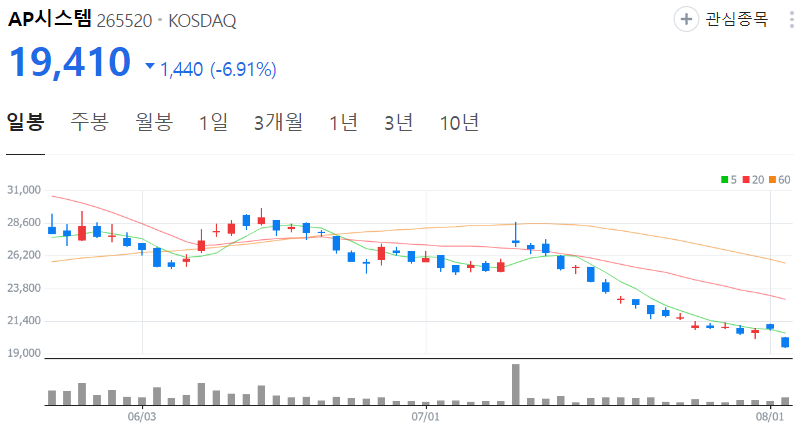Switch to the 월봉 monthly chart tab
Image resolution: width=803 pixels, height=427 pixels.
(x=154, y=123)
